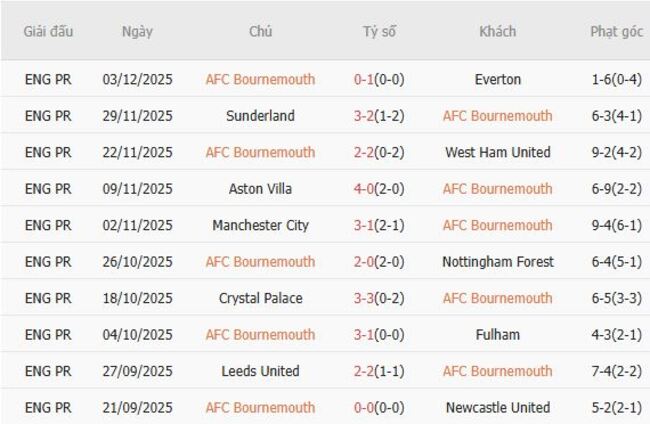The image size is (650, 424).
Task: Click AFC Bournemouth in the 03/12/2025 row
Action: click(x=260, y=79)
